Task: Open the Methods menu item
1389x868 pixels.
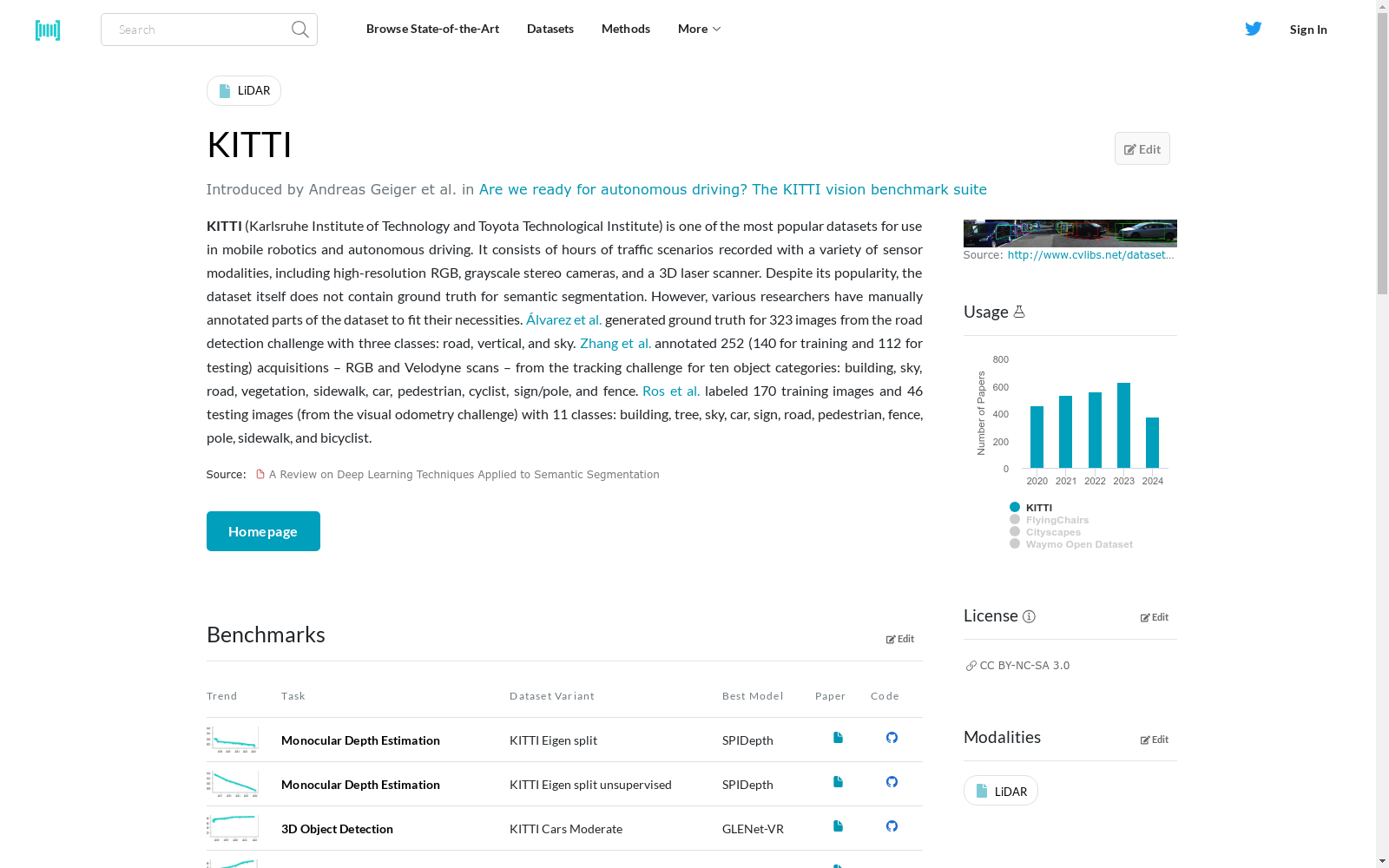Action: pyautogui.click(x=626, y=29)
